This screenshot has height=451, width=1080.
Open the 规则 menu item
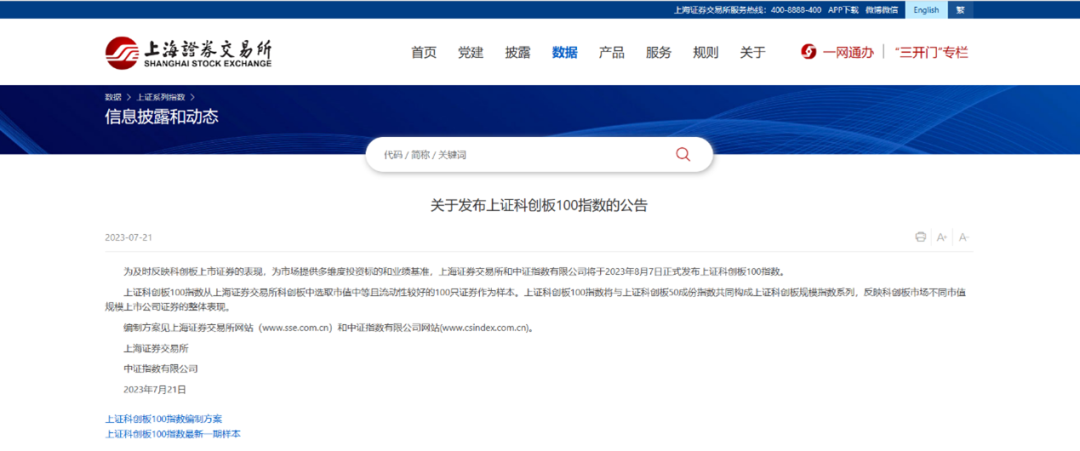pos(705,53)
